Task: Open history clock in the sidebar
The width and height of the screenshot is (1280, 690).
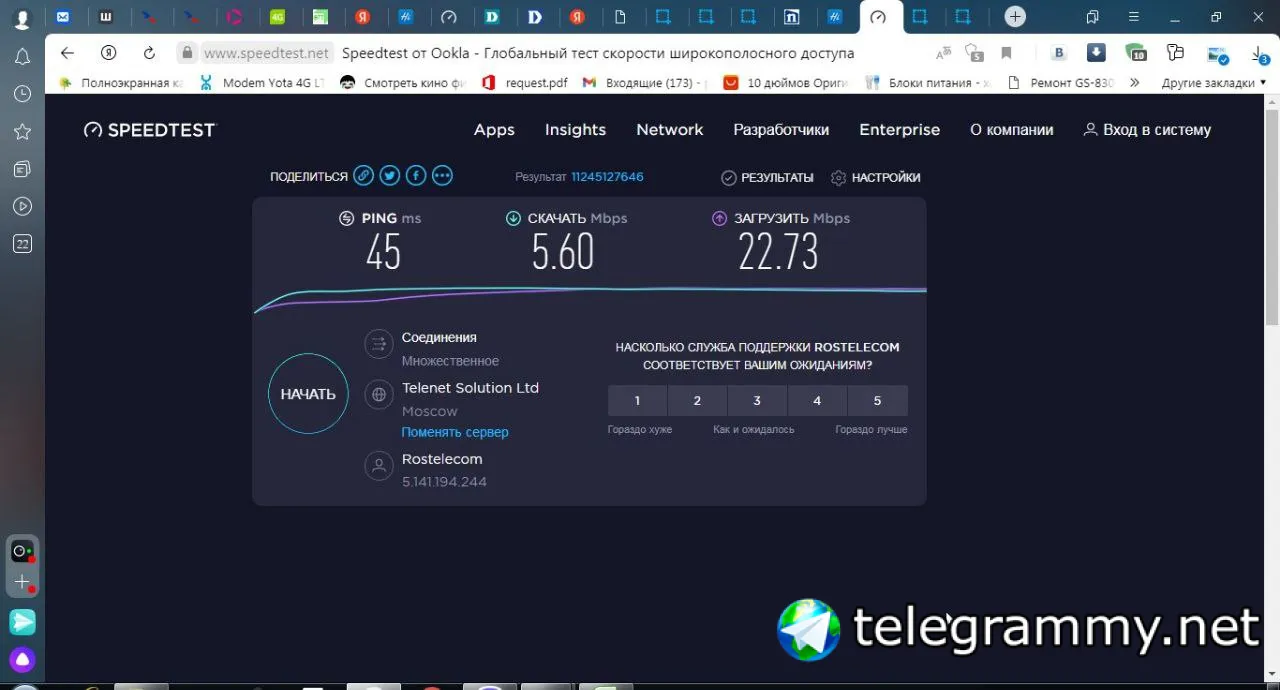Action: pyautogui.click(x=22, y=94)
